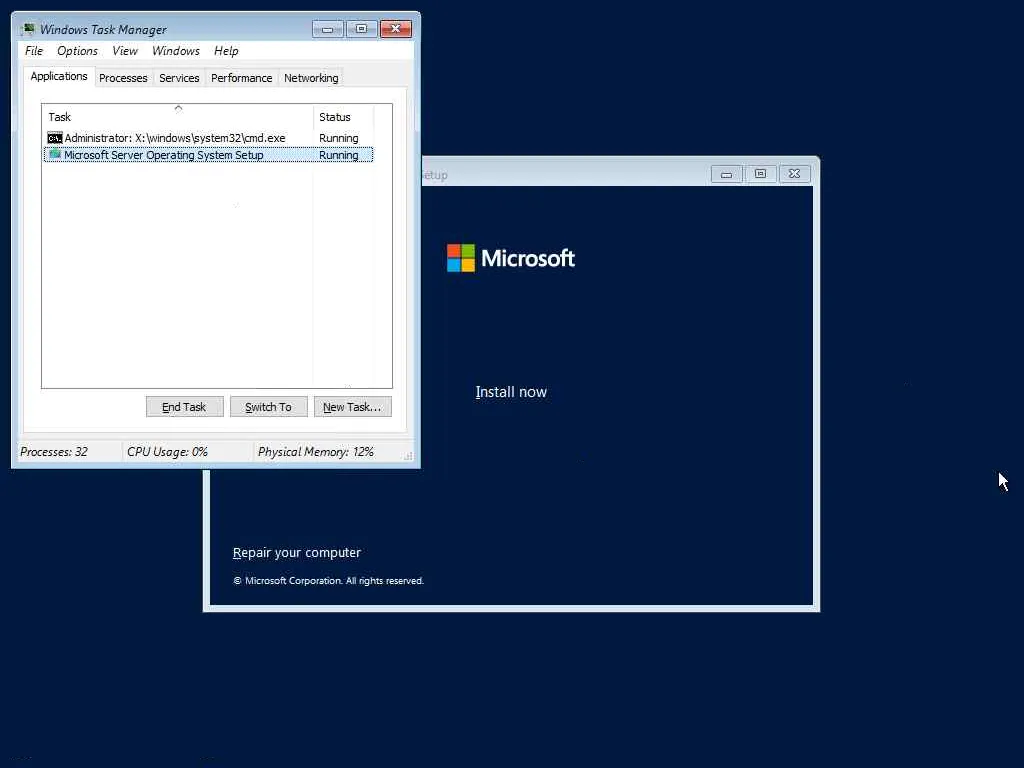Minimize the Setup window
This screenshot has height=768, width=1024.
pos(726,174)
